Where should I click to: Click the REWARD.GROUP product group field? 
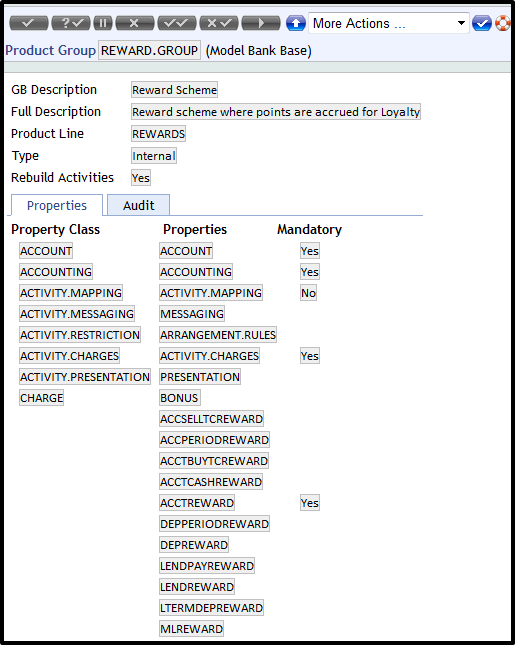(x=149, y=51)
